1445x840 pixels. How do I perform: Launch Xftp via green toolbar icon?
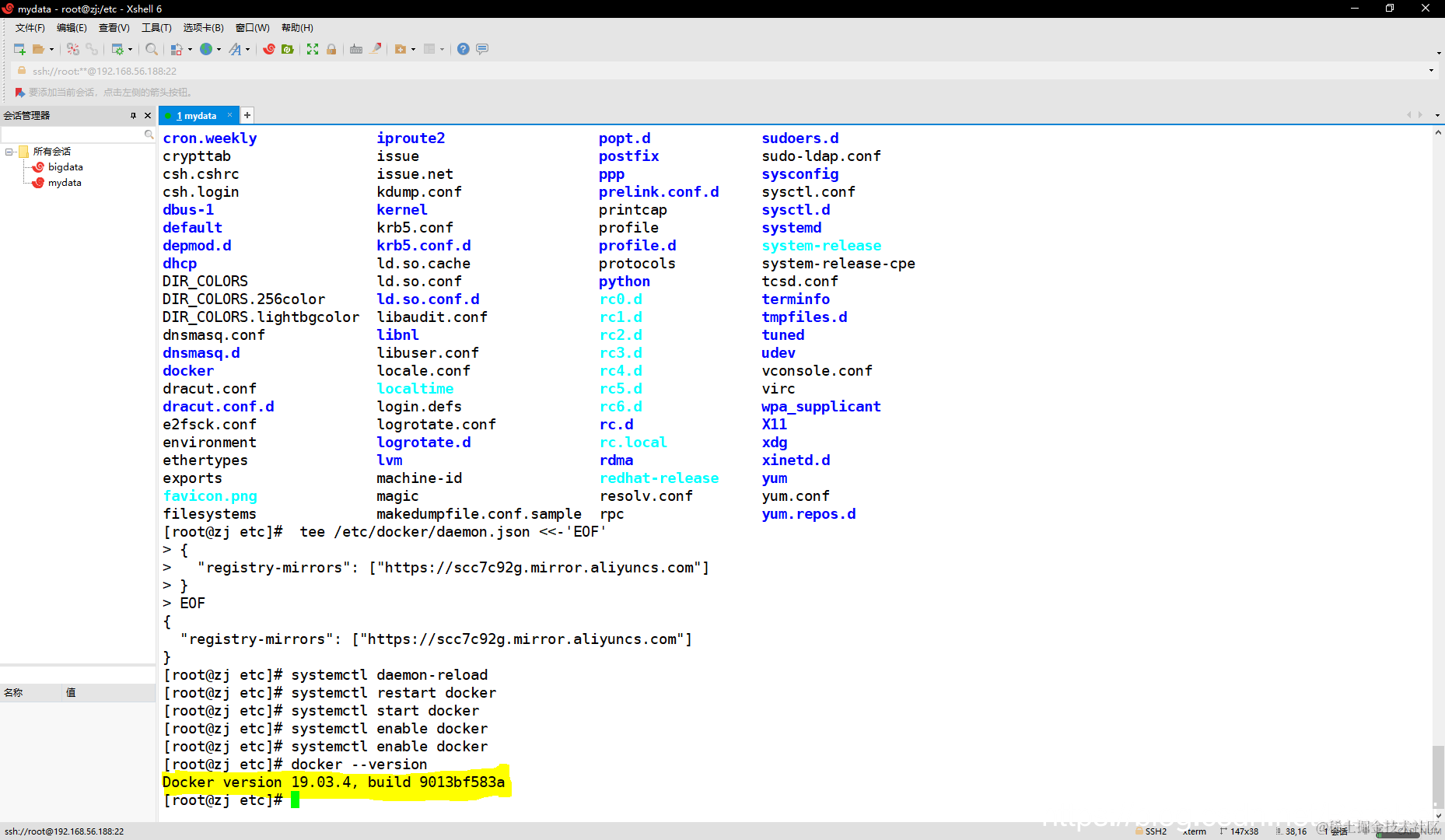[x=288, y=49]
